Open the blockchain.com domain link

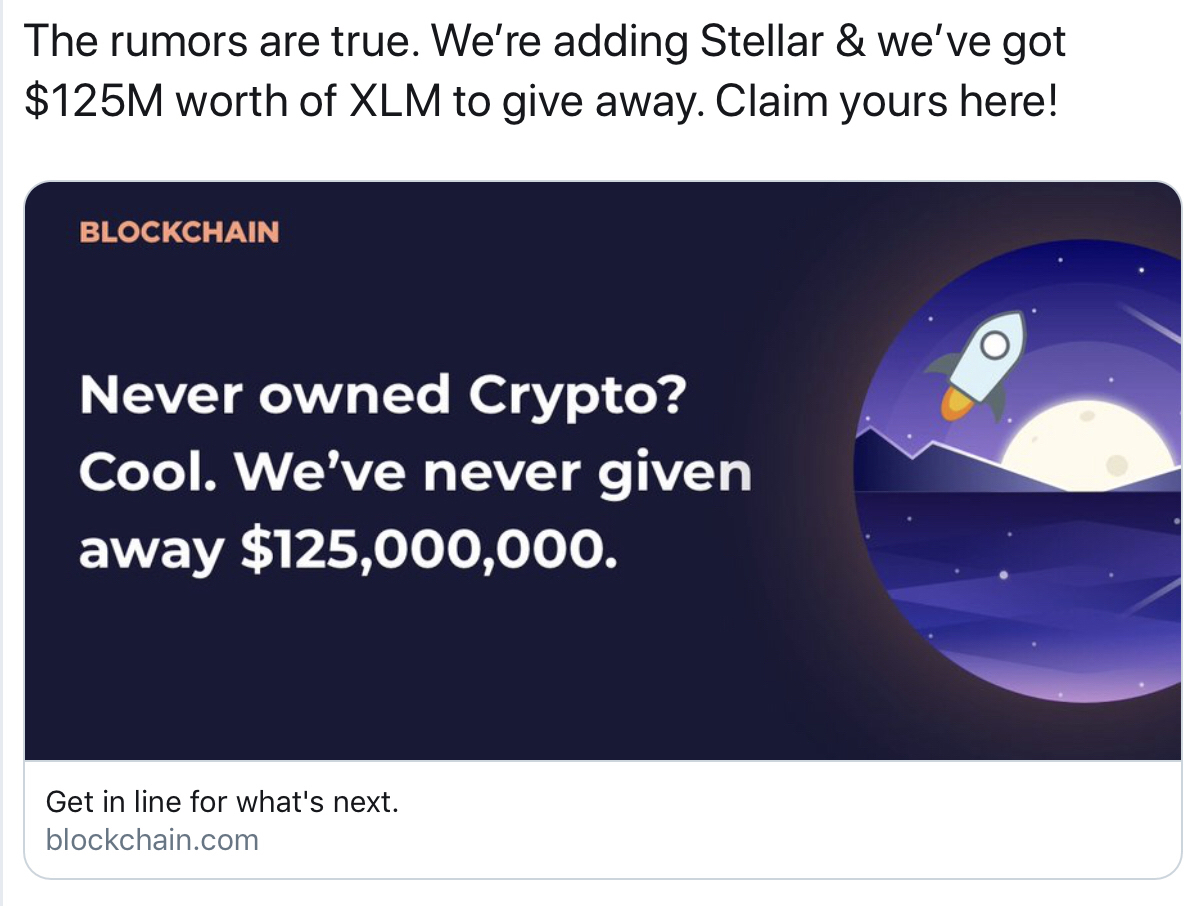click(x=152, y=838)
